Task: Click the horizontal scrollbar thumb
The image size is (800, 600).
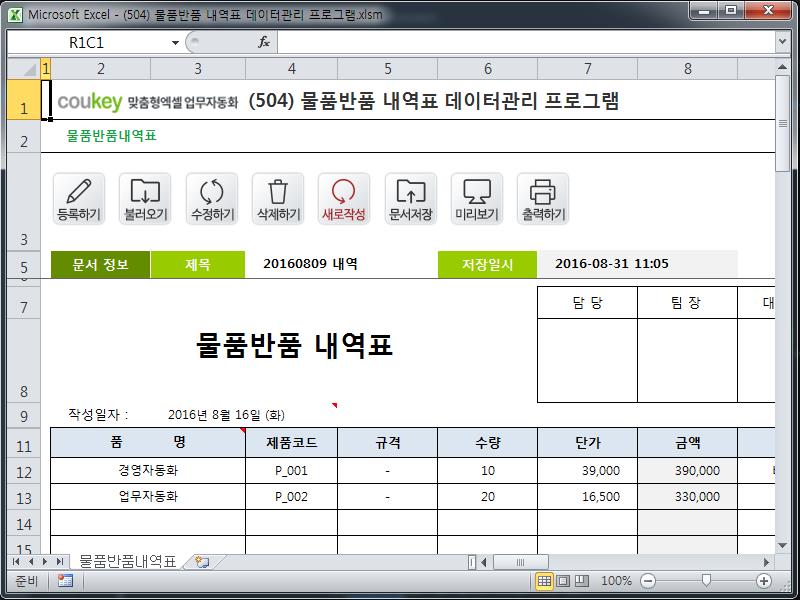Action: 520,562
